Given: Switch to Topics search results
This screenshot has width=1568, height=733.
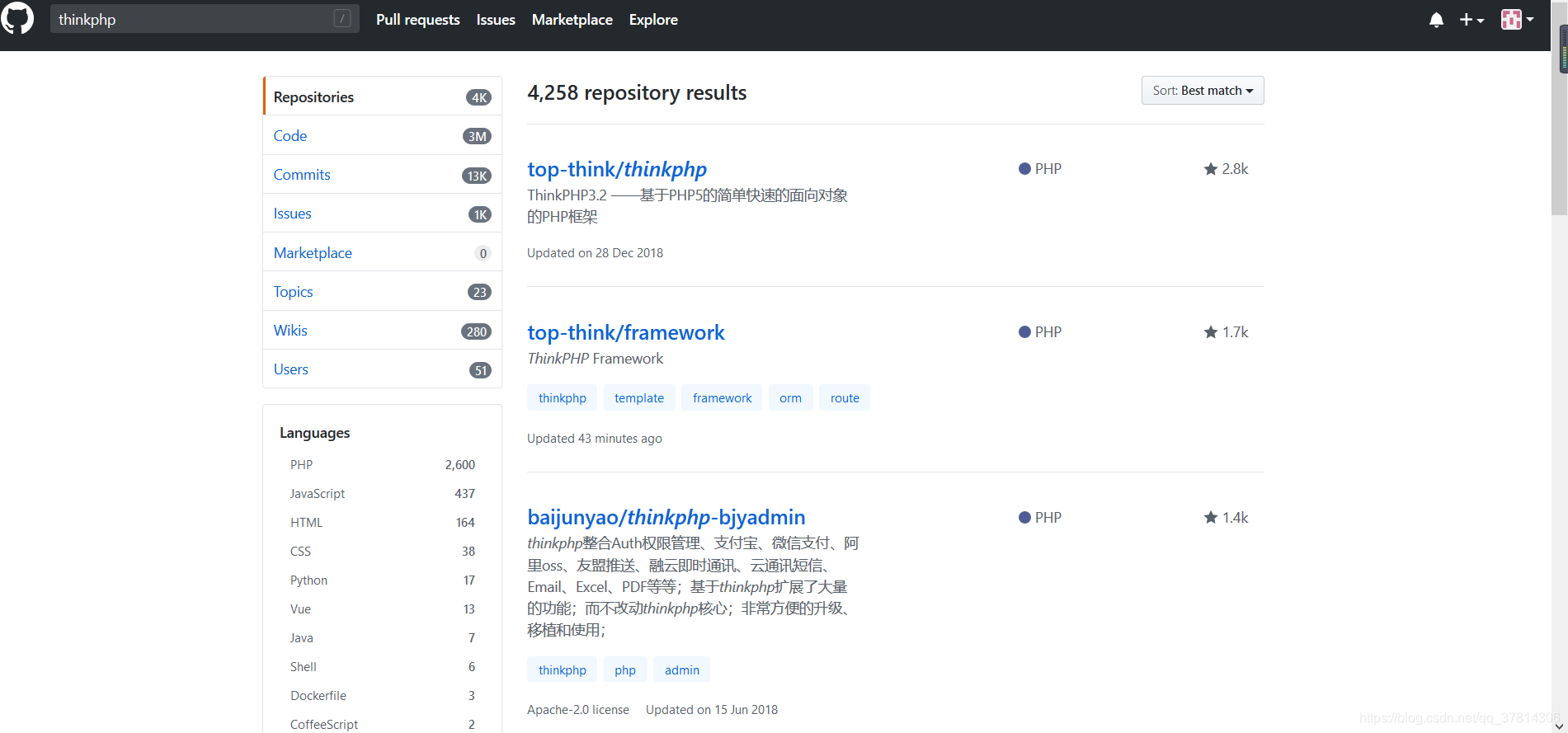Looking at the screenshot, I should pyautogui.click(x=382, y=291).
